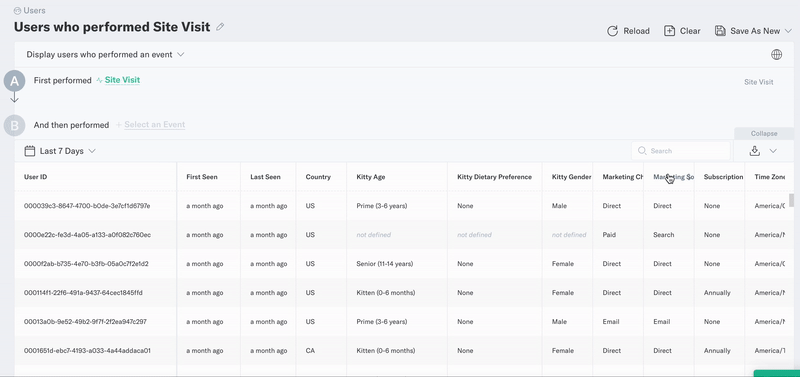Click the vertical scrollbar thumb of the table
The image size is (800, 377).
(x=791, y=200)
